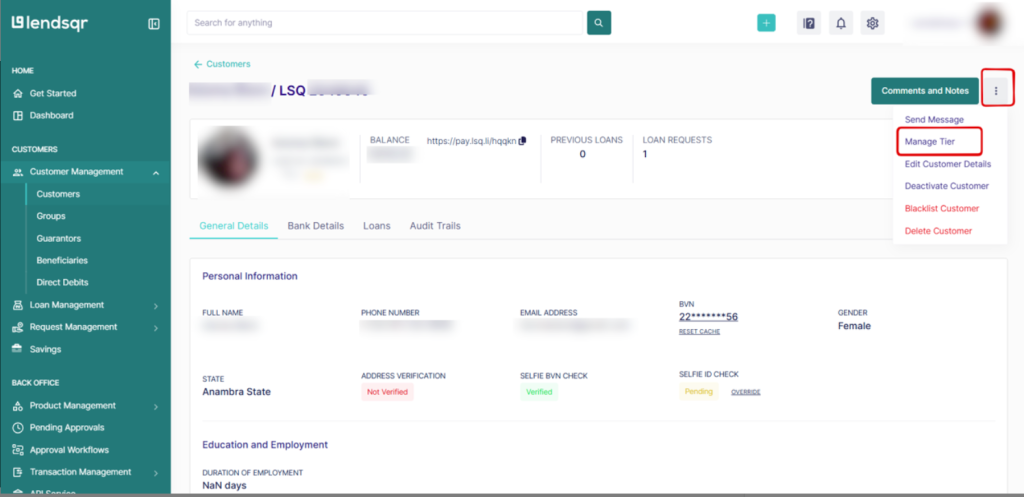Screen dimensions: 1024x497
Task: Click the green search magnifier button
Action: (599, 23)
